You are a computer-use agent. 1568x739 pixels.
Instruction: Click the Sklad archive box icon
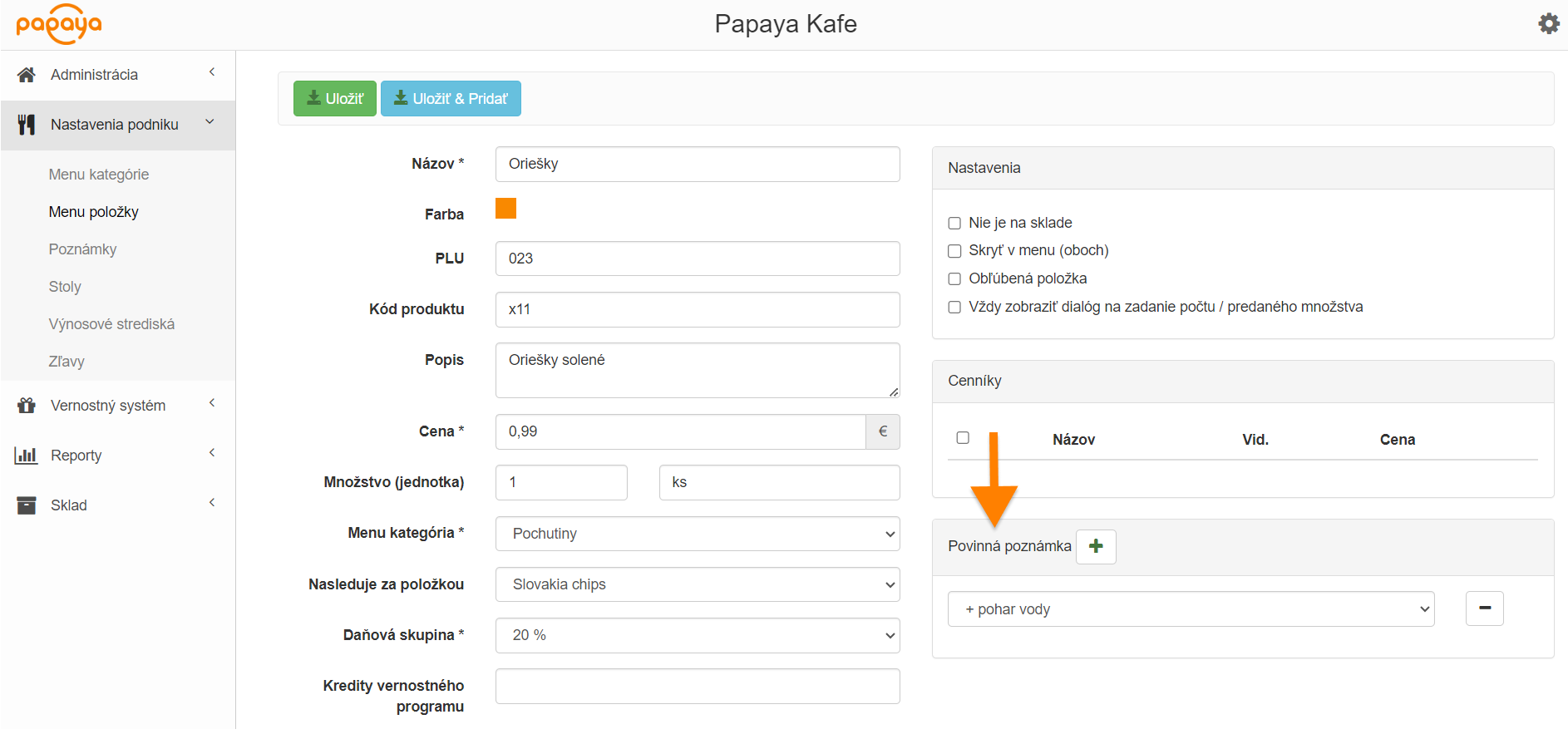[x=27, y=505]
